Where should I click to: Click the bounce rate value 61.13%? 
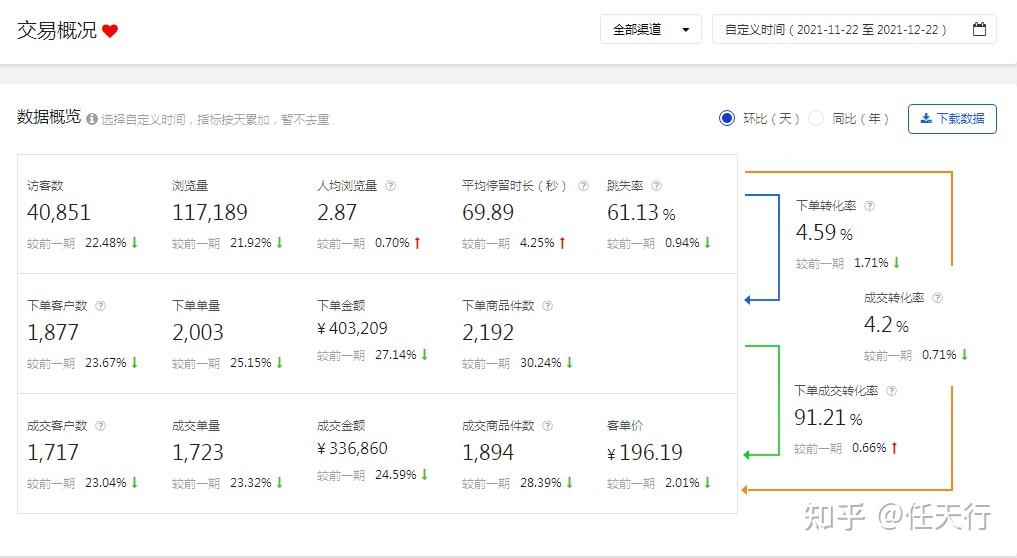point(641,212)
